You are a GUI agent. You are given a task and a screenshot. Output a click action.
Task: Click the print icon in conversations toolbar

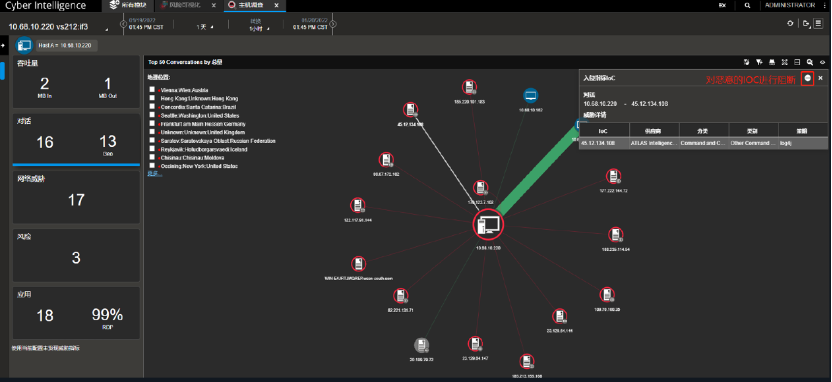(x=772, y=62)
